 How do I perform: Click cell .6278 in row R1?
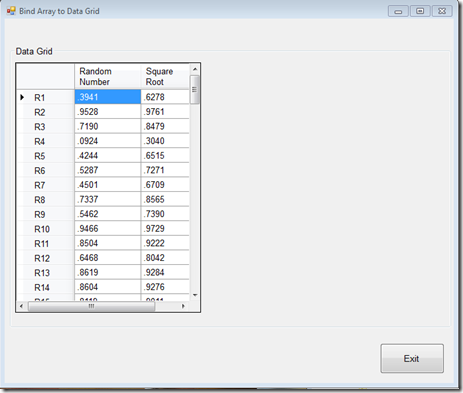tap(165, 97)
